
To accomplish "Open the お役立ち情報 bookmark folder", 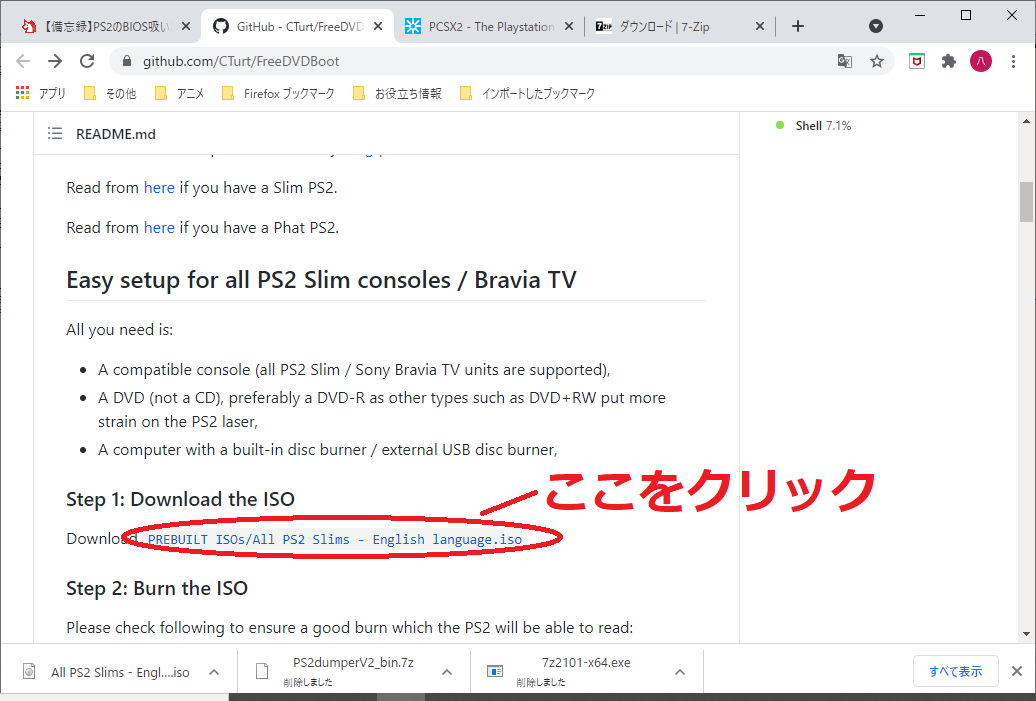I will point(397,93).
